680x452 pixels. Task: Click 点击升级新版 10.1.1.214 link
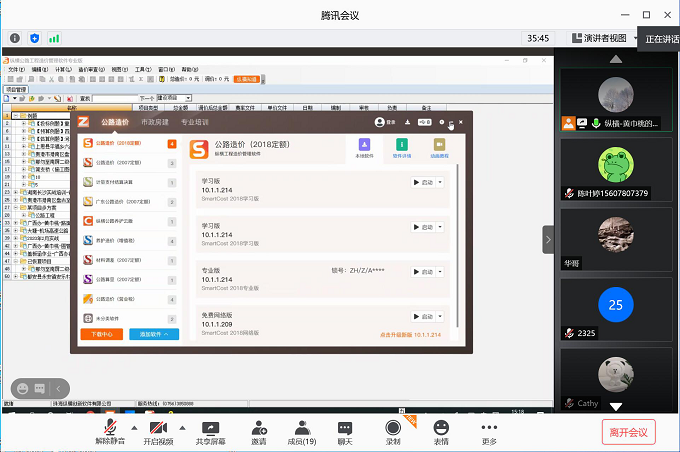[410, 334]
